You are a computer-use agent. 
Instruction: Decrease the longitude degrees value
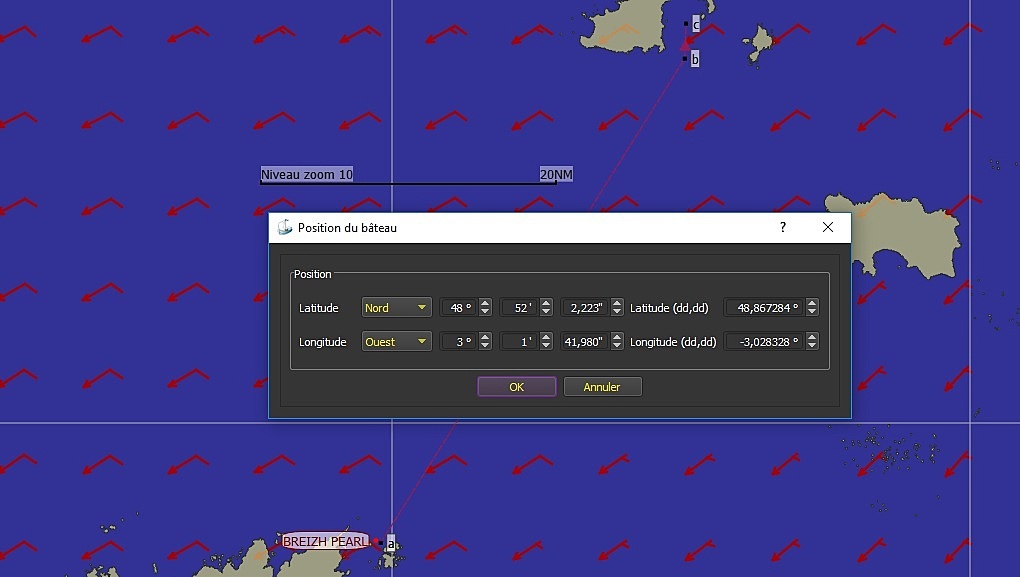point(485,346)
